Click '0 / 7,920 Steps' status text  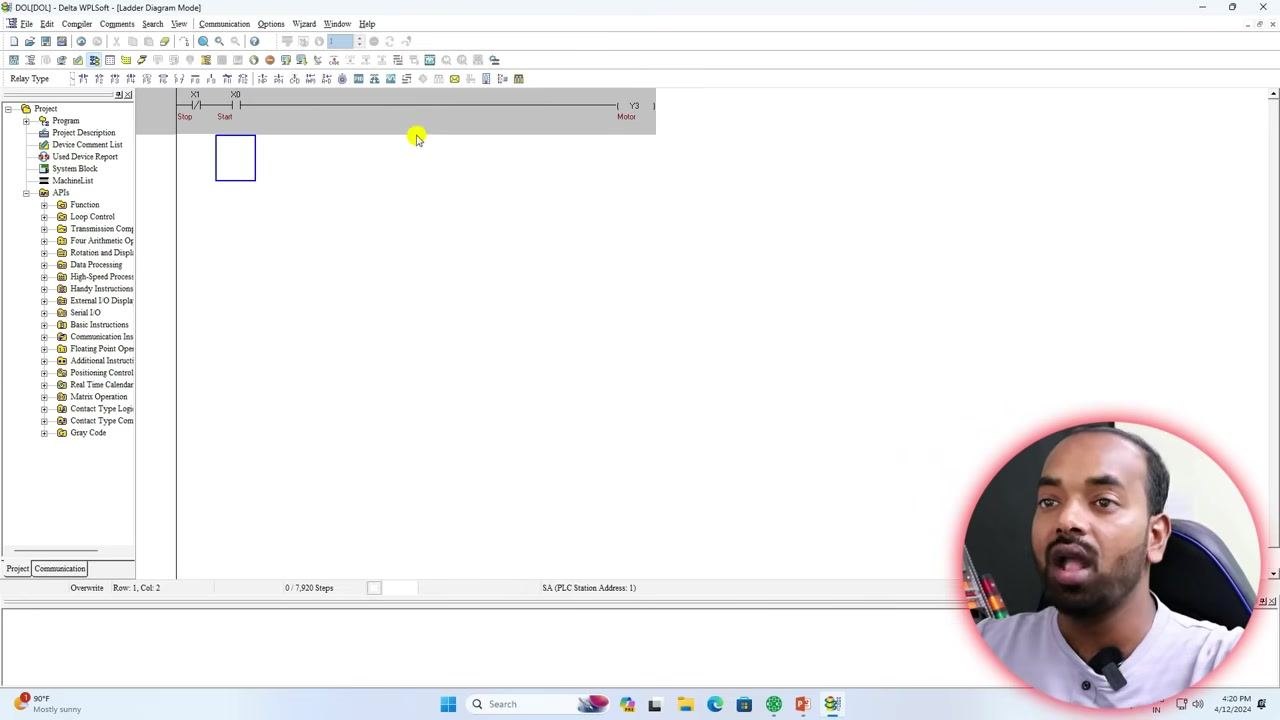[x=309, y=588]
